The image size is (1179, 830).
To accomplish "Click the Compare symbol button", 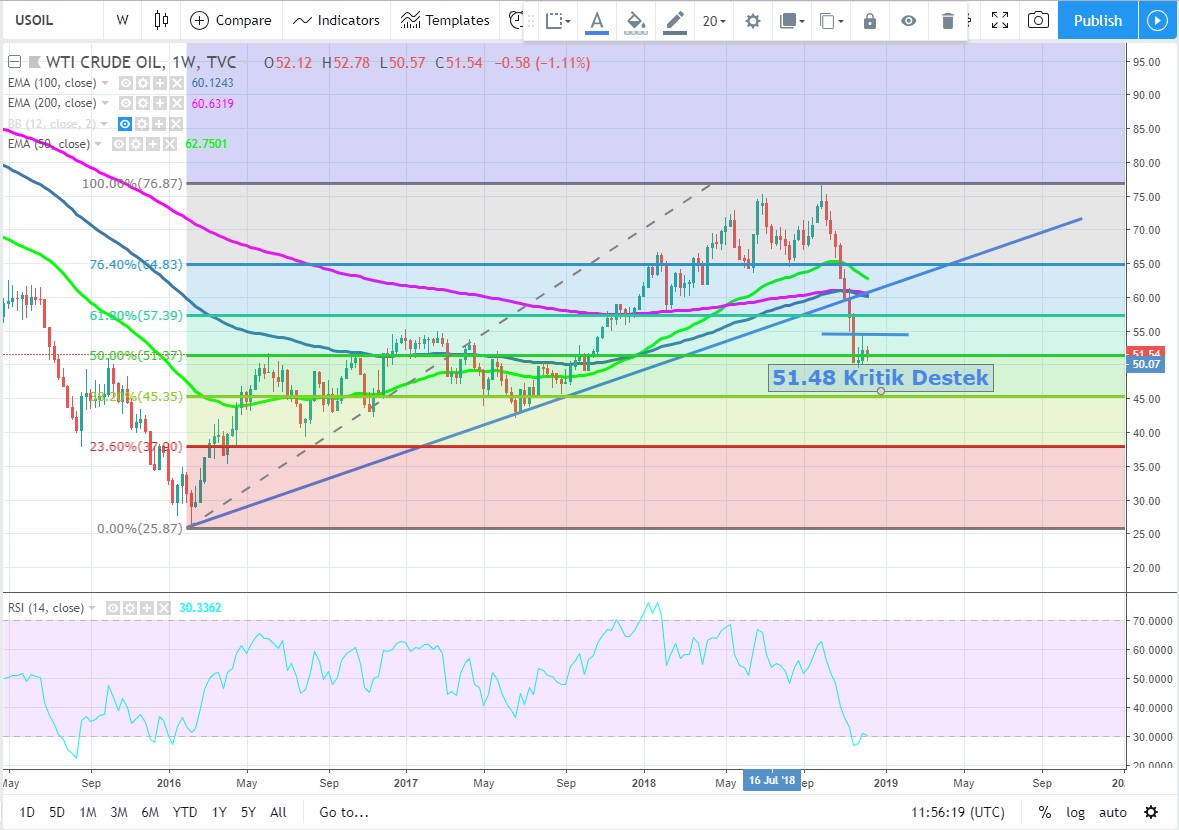I will coord(230,20).
